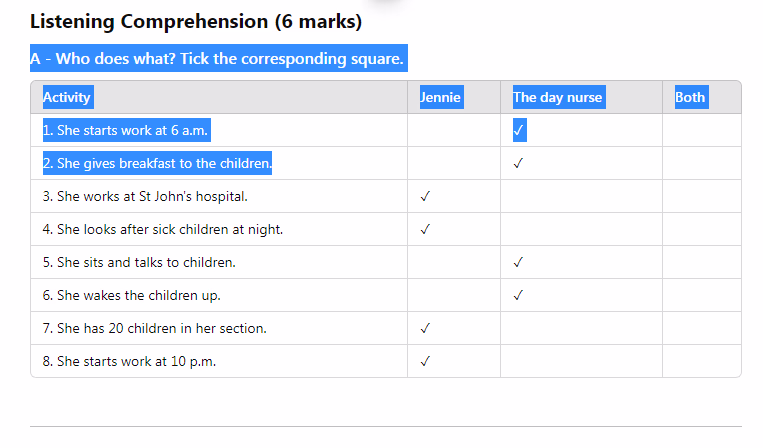This screenshot has height=448, width=763.
Task: Click the empty Both cell for row 8
Action: pos(702,361)
